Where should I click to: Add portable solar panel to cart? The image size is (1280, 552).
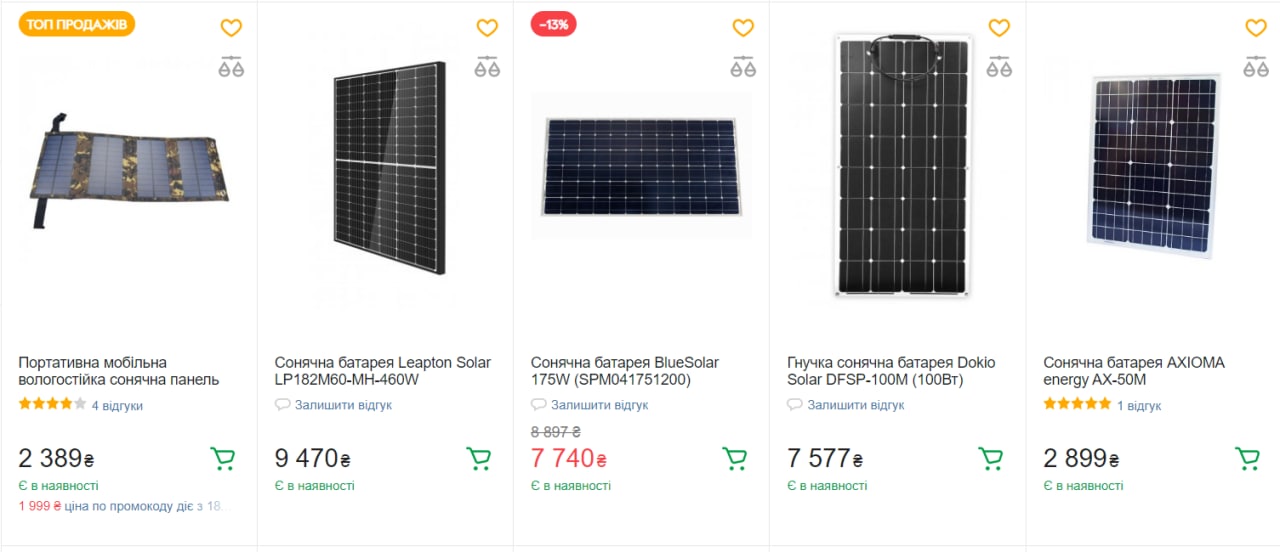click(223, 459)
